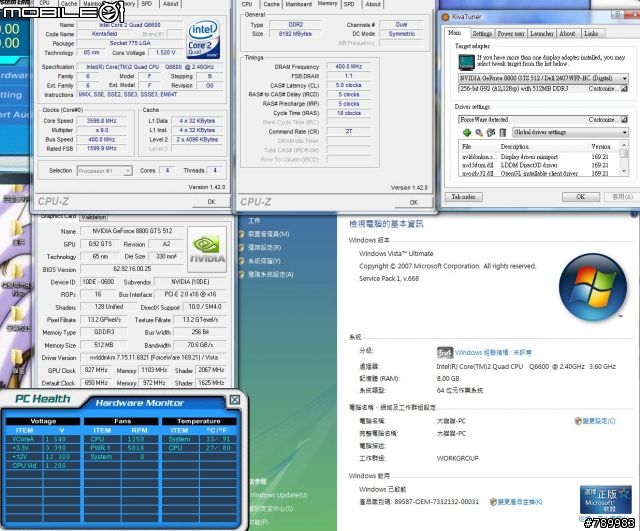The width and height of the screenshot is (640, 531).
Task: Click shield icon beside Remote settings (R) link
Action: (x=242, y=247)
